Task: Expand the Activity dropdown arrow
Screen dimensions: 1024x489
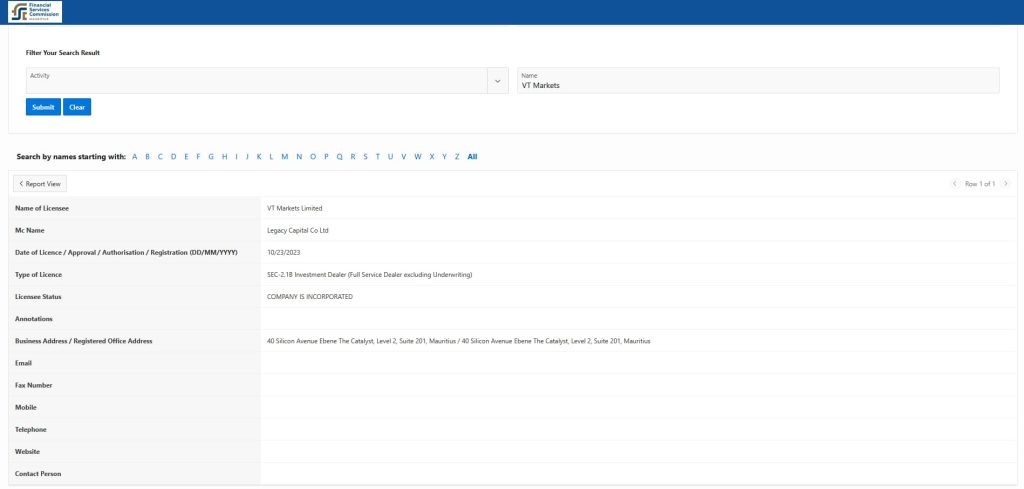Action: [x=498, y=81]
